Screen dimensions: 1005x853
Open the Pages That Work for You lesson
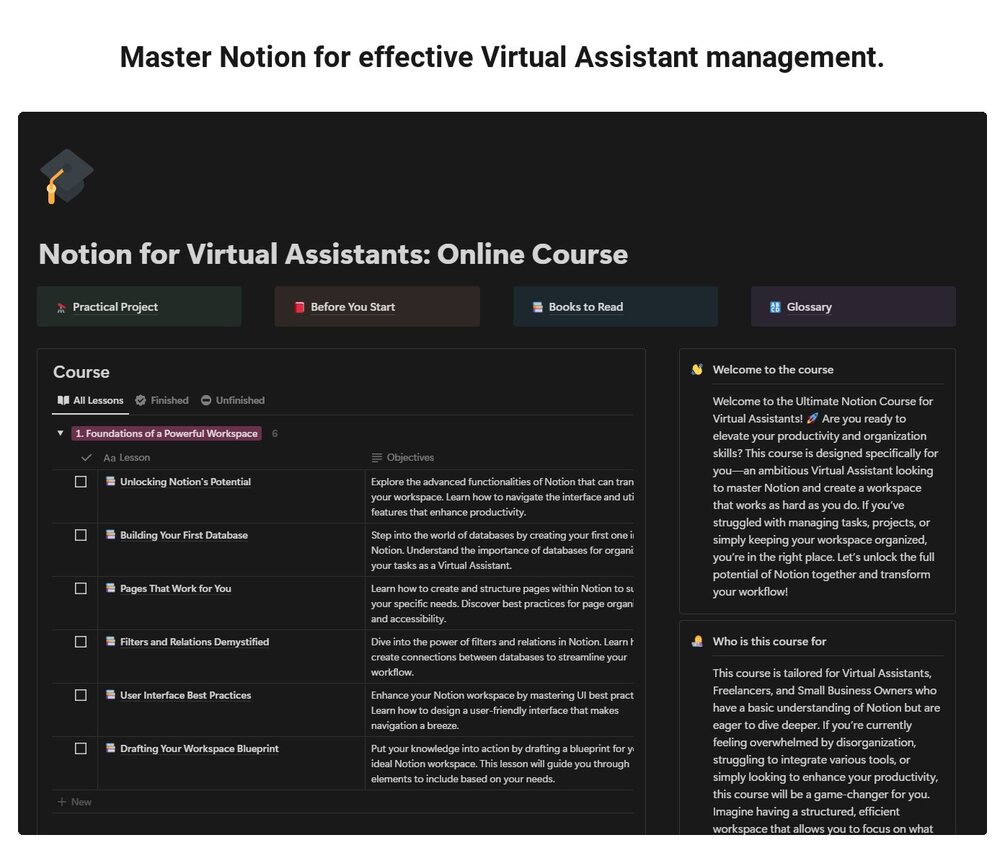[x=176, y=588]
